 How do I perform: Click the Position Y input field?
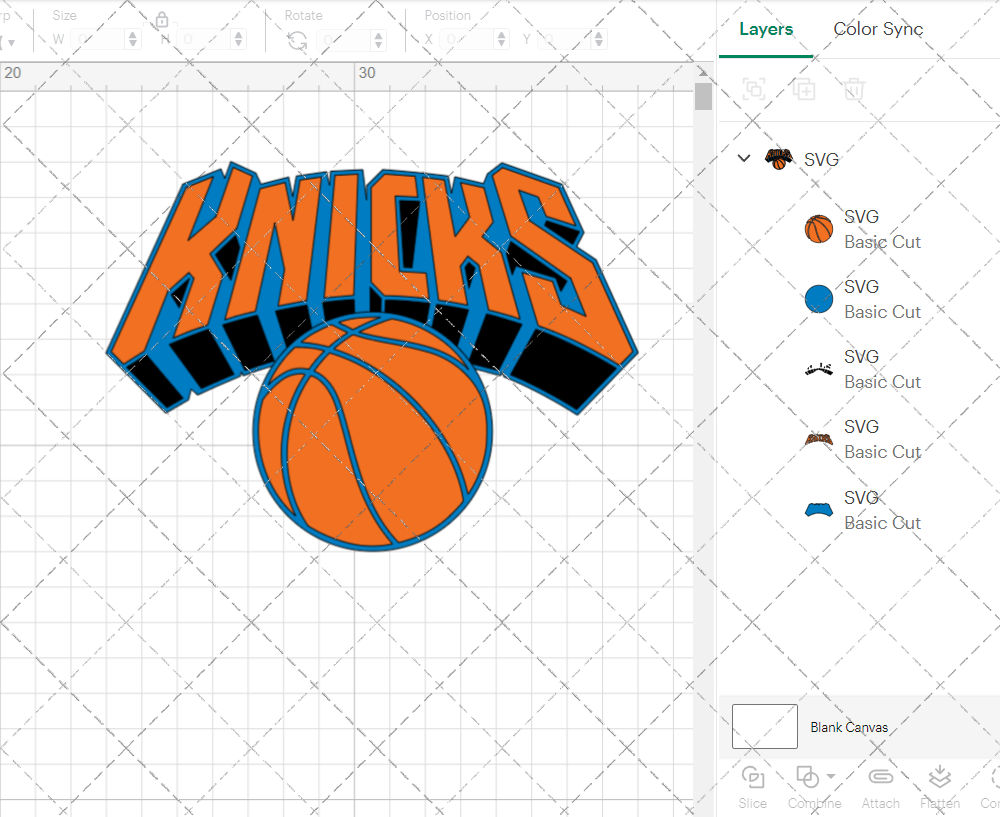click(565, 40)
